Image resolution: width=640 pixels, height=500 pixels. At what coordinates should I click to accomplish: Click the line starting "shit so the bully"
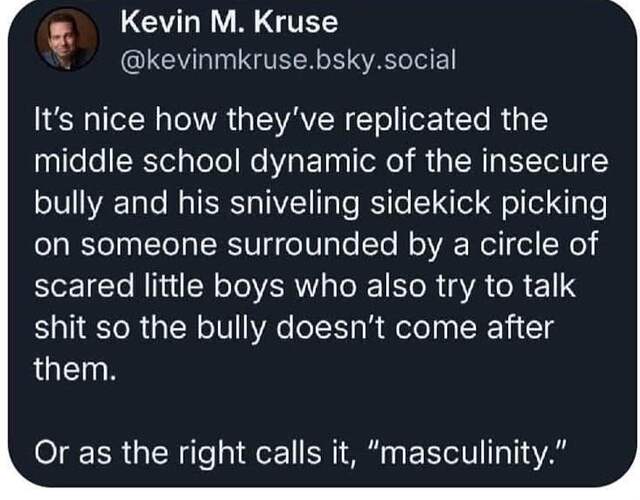(x=294, y=328)
